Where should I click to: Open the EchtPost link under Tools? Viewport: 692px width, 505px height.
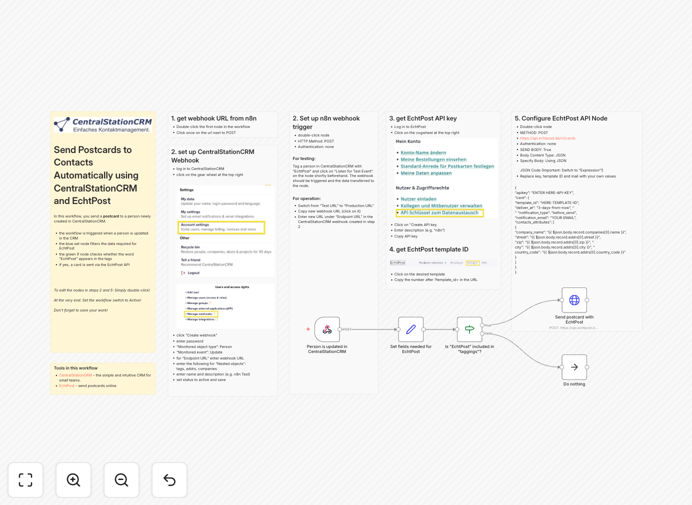67,386
